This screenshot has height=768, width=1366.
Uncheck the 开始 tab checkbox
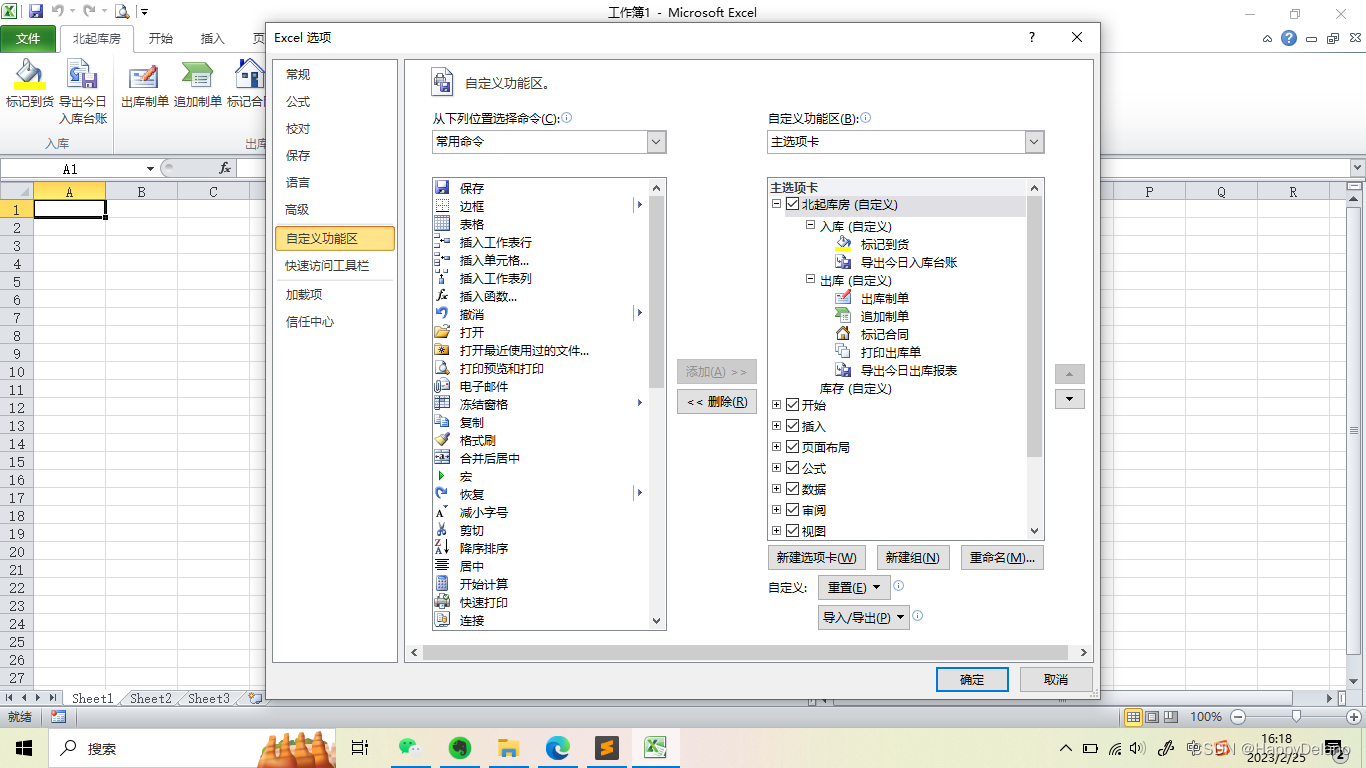pyautogui.click(x=793, y=405)
